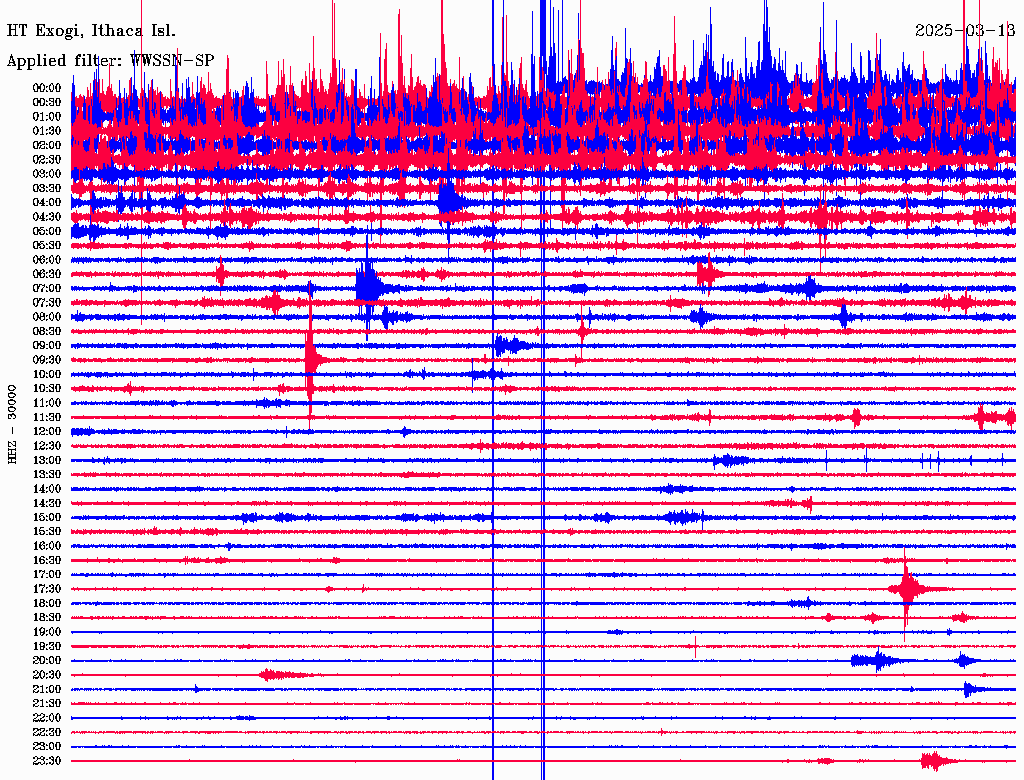Click the large red event on 17:30 trace
The image size is (1024, 780).
coord(906,589)
